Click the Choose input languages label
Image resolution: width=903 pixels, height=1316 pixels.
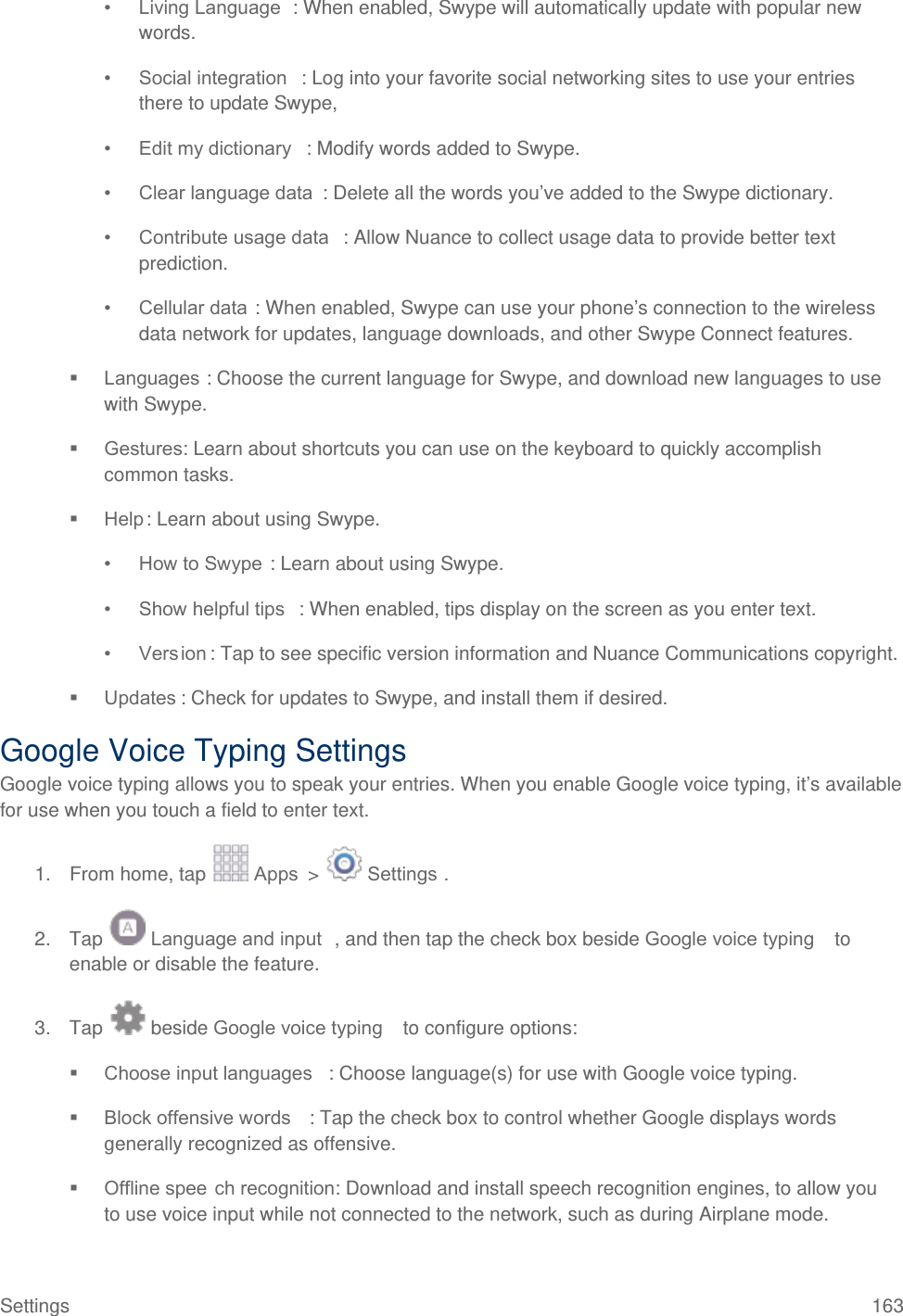click(x=208, y=1073)
